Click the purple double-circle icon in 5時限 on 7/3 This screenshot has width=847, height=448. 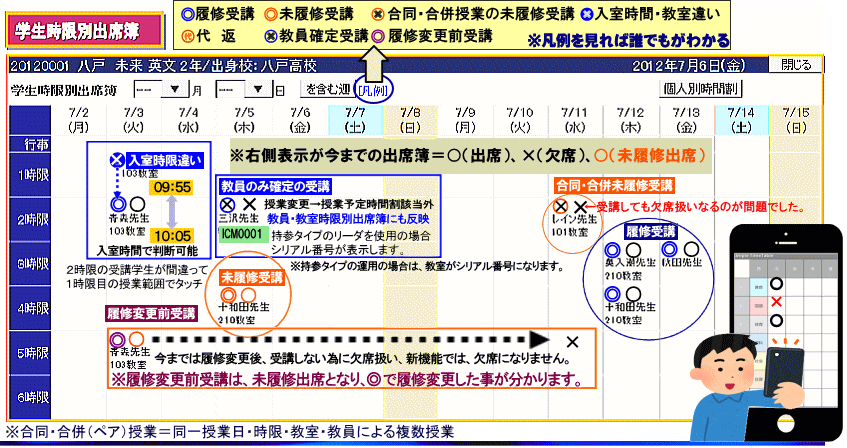click(117, 340)
